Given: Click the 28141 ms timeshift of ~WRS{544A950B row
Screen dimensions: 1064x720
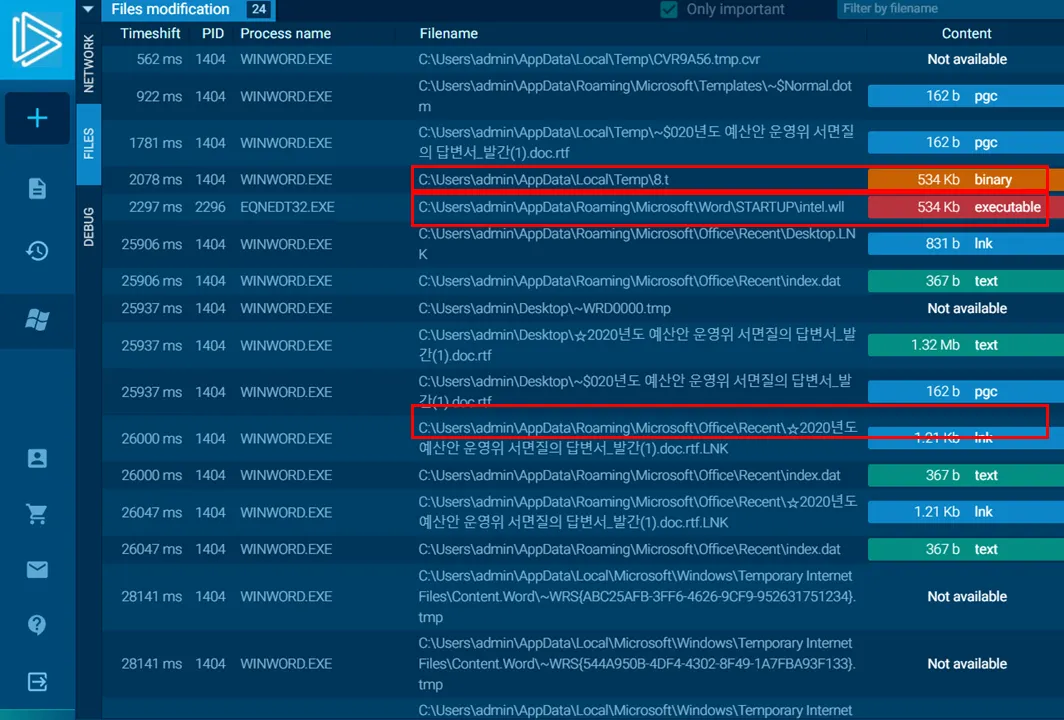Looking at the screenshot, I should click(151, 664).
